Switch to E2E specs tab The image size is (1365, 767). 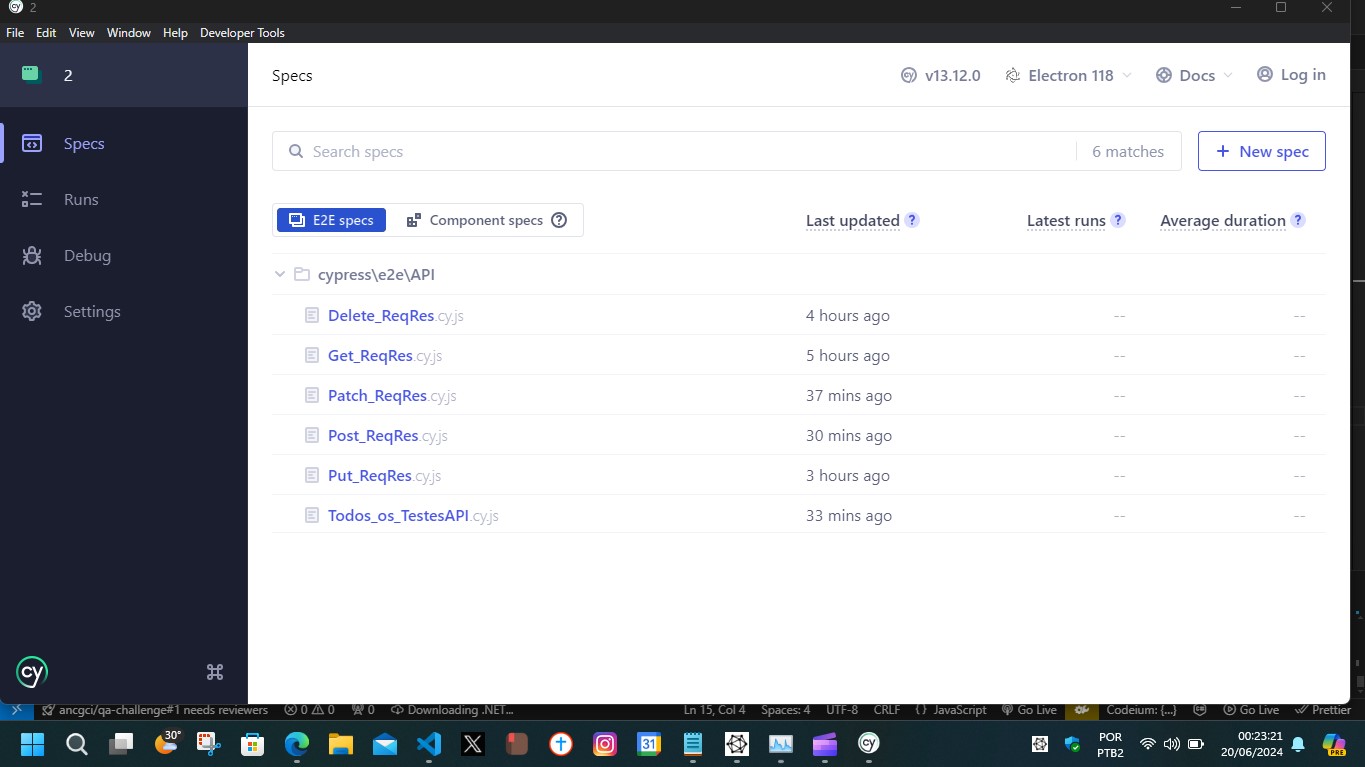(331, 220)
